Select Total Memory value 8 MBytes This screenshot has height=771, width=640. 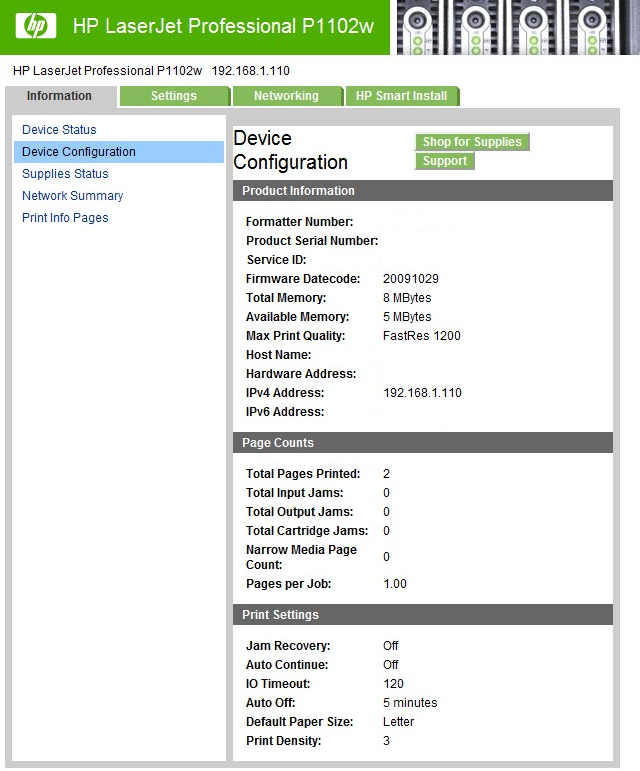(x=407, y=298)
